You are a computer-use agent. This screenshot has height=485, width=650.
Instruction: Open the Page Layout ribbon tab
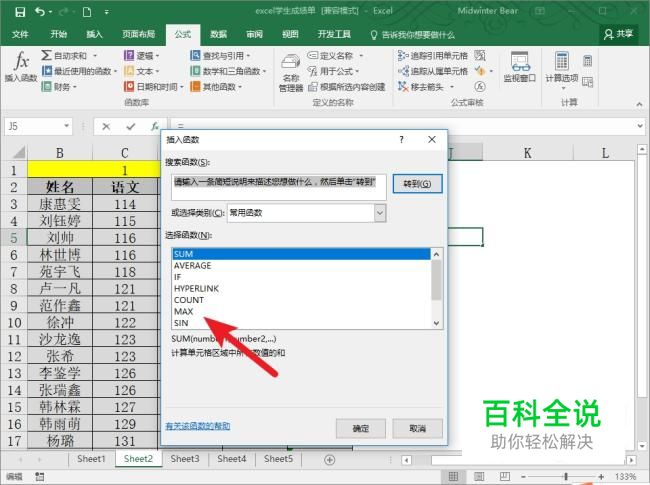[138, 34]
